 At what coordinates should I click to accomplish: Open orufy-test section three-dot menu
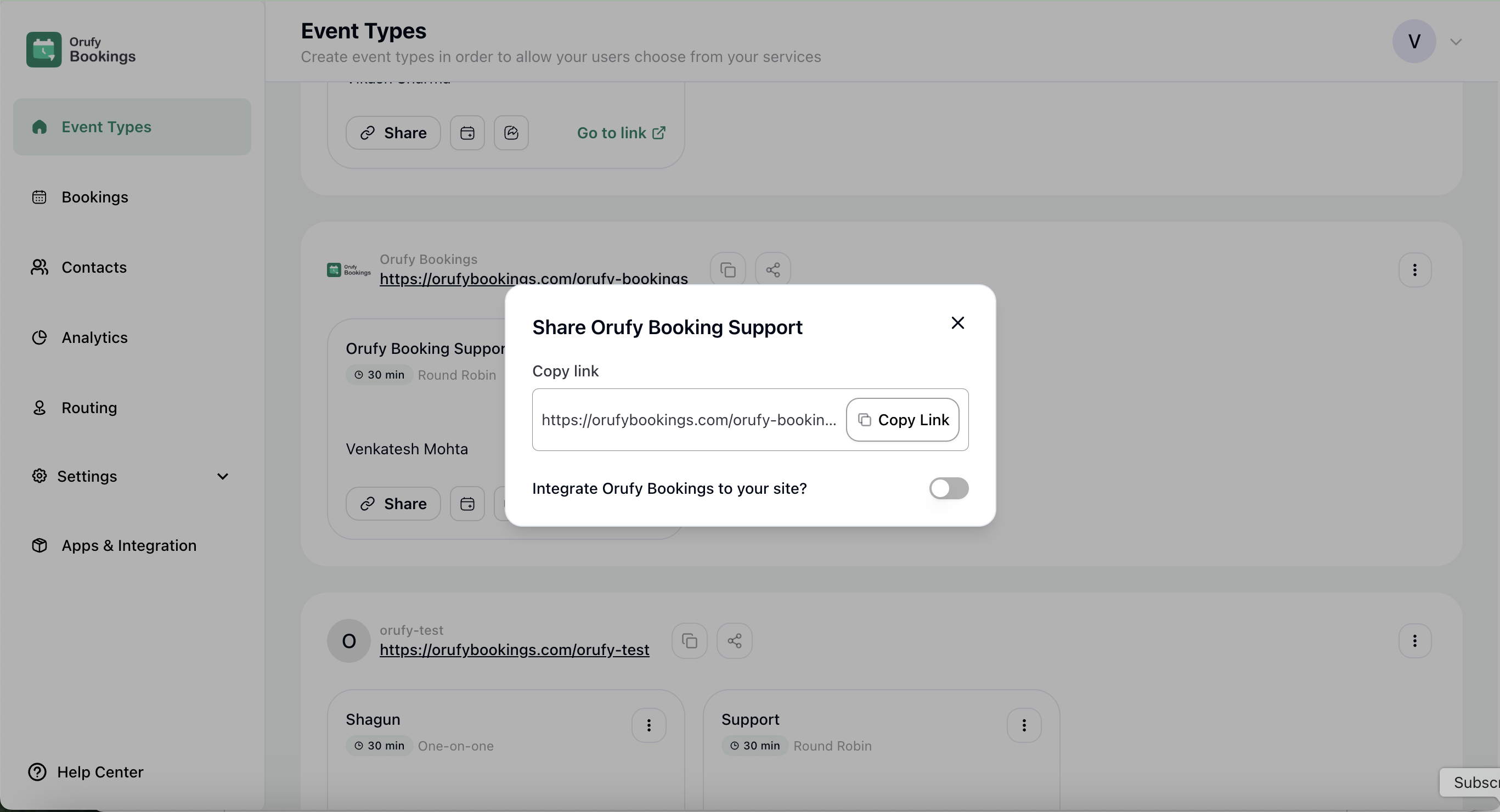[1414, 641]
